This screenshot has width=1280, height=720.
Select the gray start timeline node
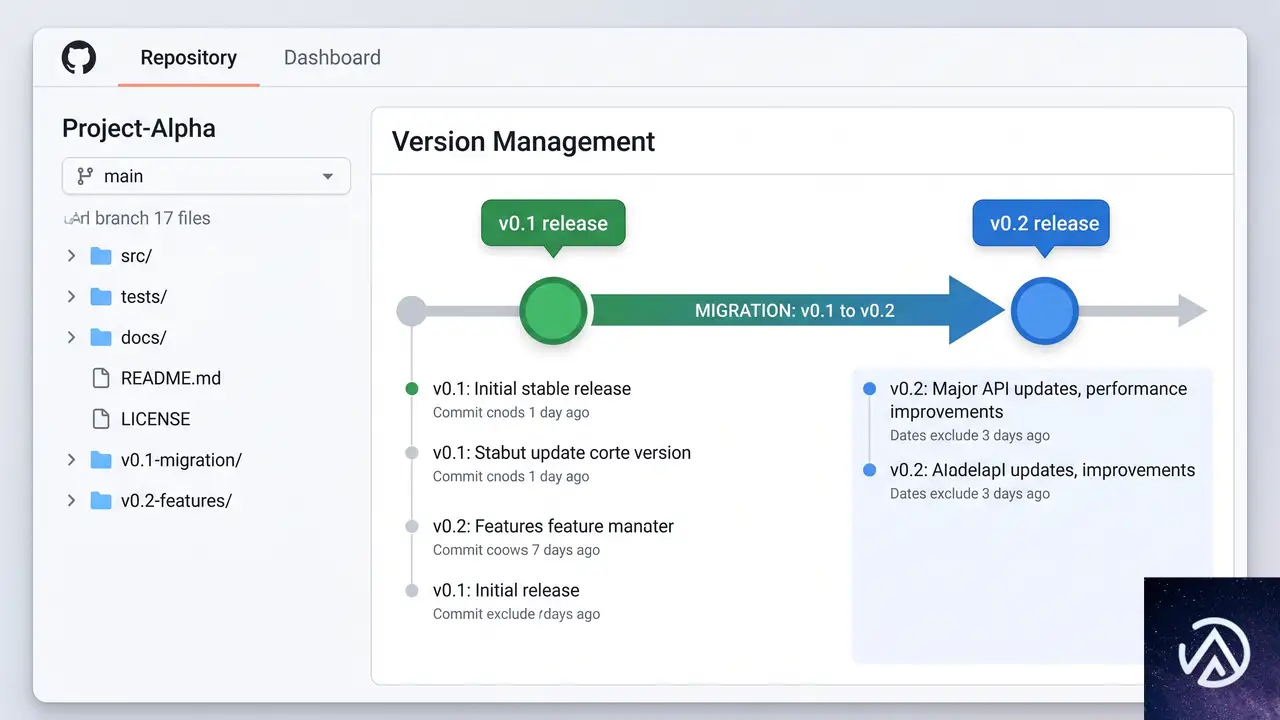pyautogui.click(x=411, y=311)
